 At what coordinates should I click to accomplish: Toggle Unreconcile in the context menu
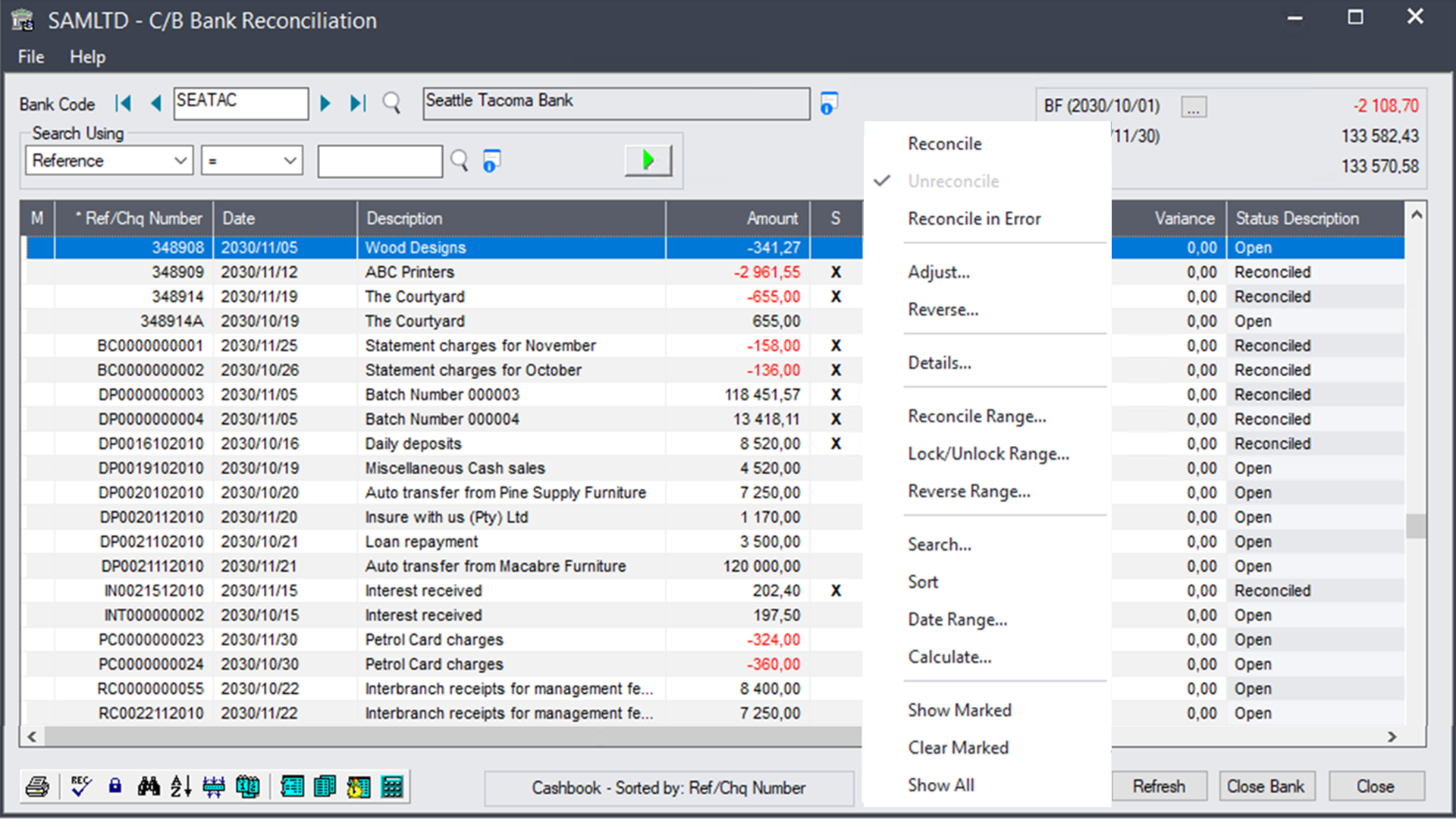click(954, 181)
